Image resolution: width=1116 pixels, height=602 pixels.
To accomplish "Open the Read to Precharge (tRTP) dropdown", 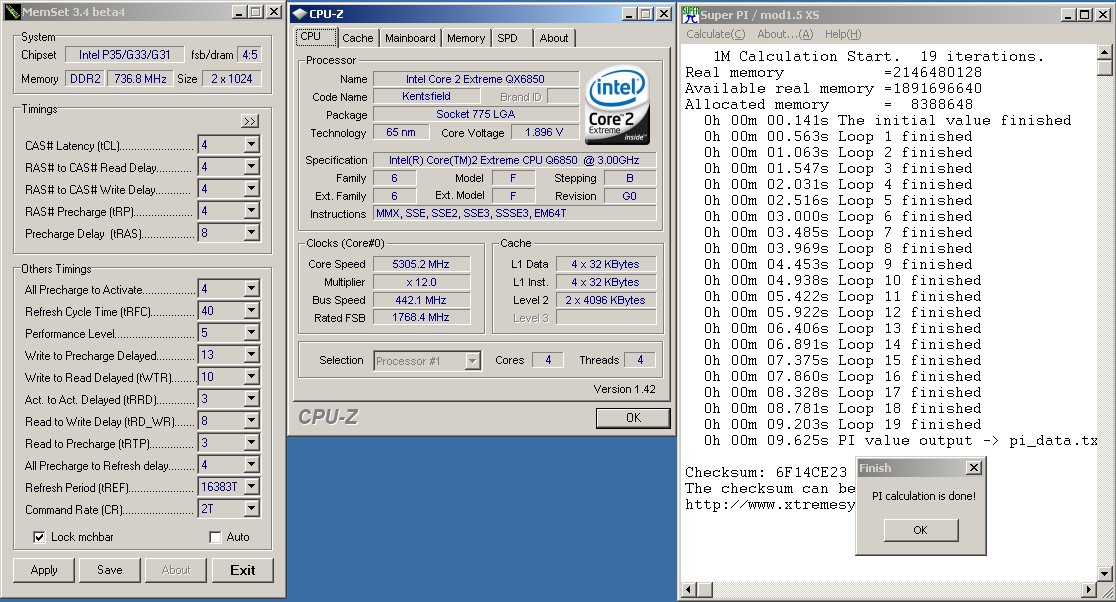I will (x=251, y=443).
